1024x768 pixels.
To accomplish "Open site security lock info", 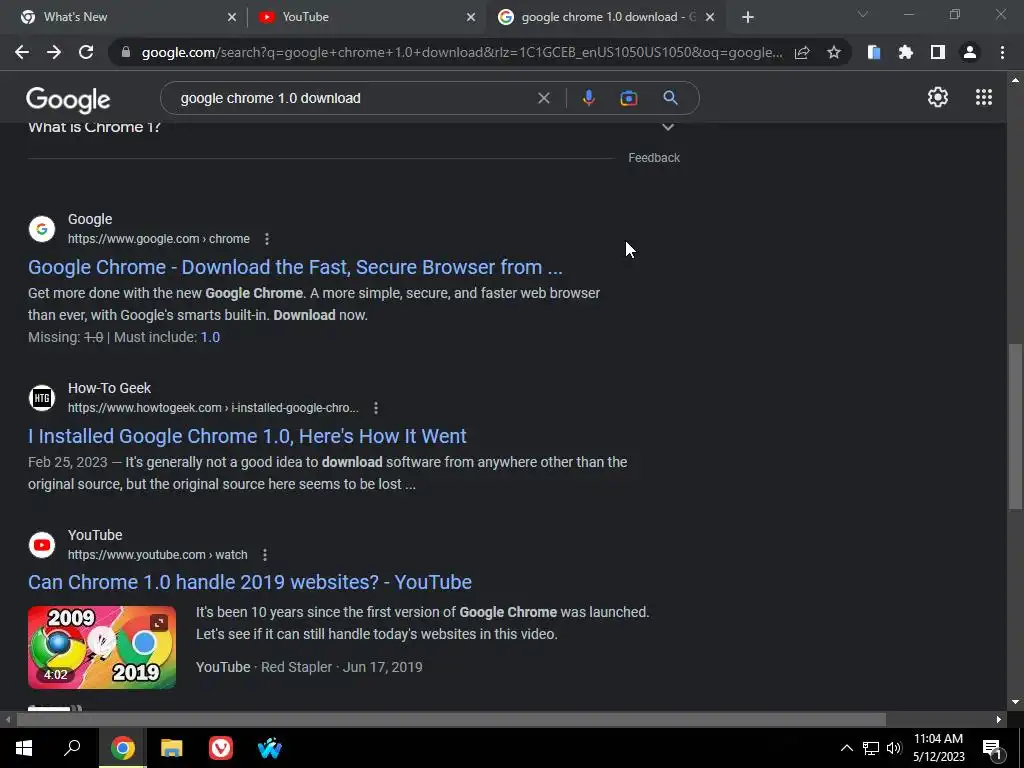I will 126,52.
